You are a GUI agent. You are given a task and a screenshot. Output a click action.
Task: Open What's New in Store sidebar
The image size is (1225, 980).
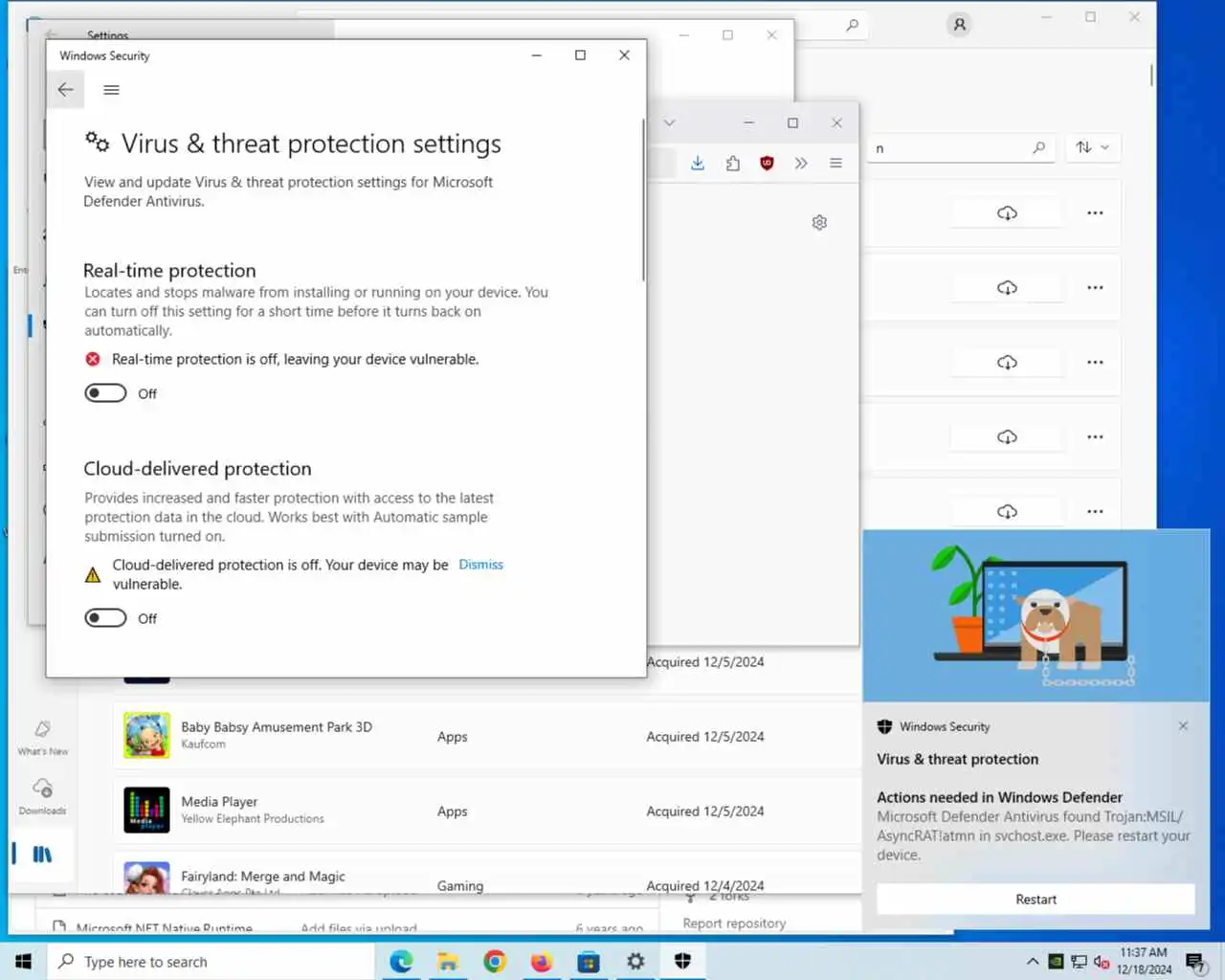[43, 737]
